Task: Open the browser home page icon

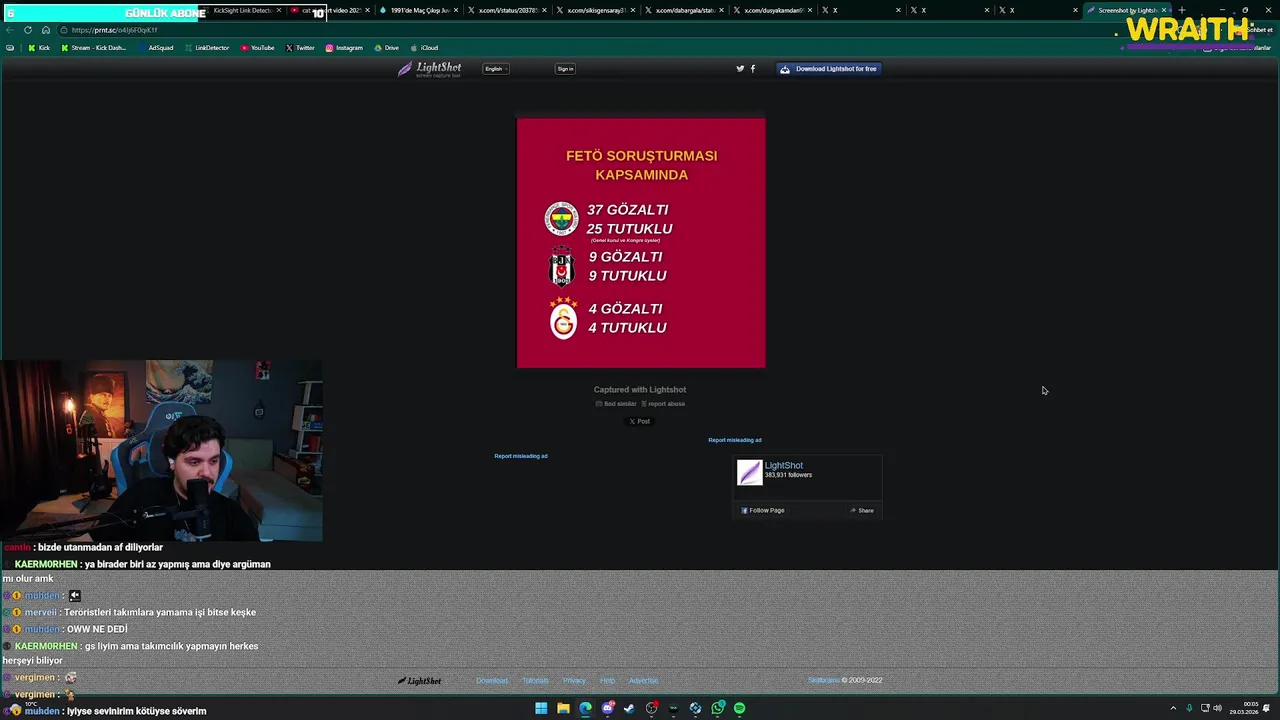Action: (x=45, y=30)
